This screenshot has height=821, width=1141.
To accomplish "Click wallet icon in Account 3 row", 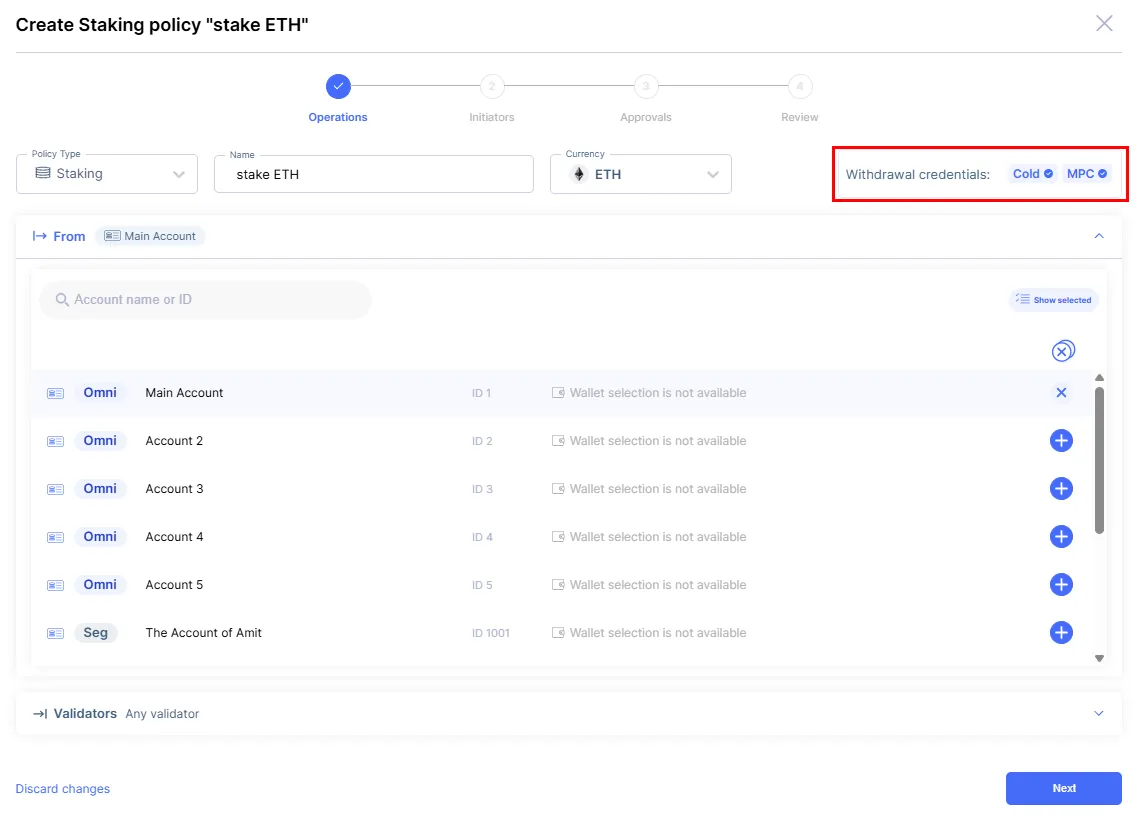I will pos(558,488).
